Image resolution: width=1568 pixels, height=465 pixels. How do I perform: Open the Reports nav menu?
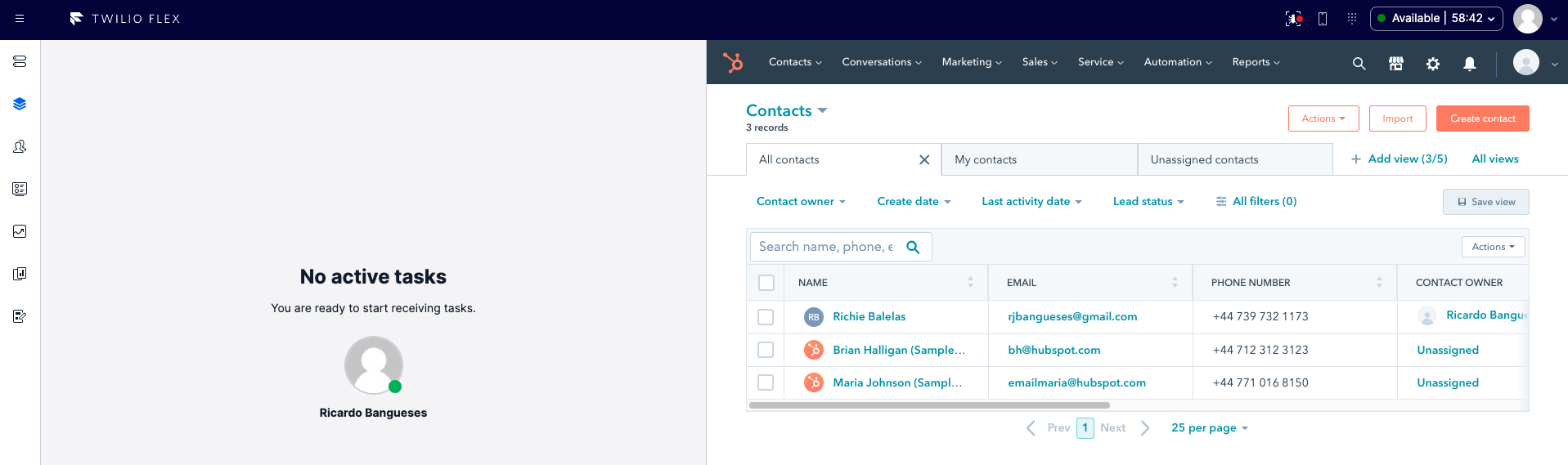point(1256,62)
